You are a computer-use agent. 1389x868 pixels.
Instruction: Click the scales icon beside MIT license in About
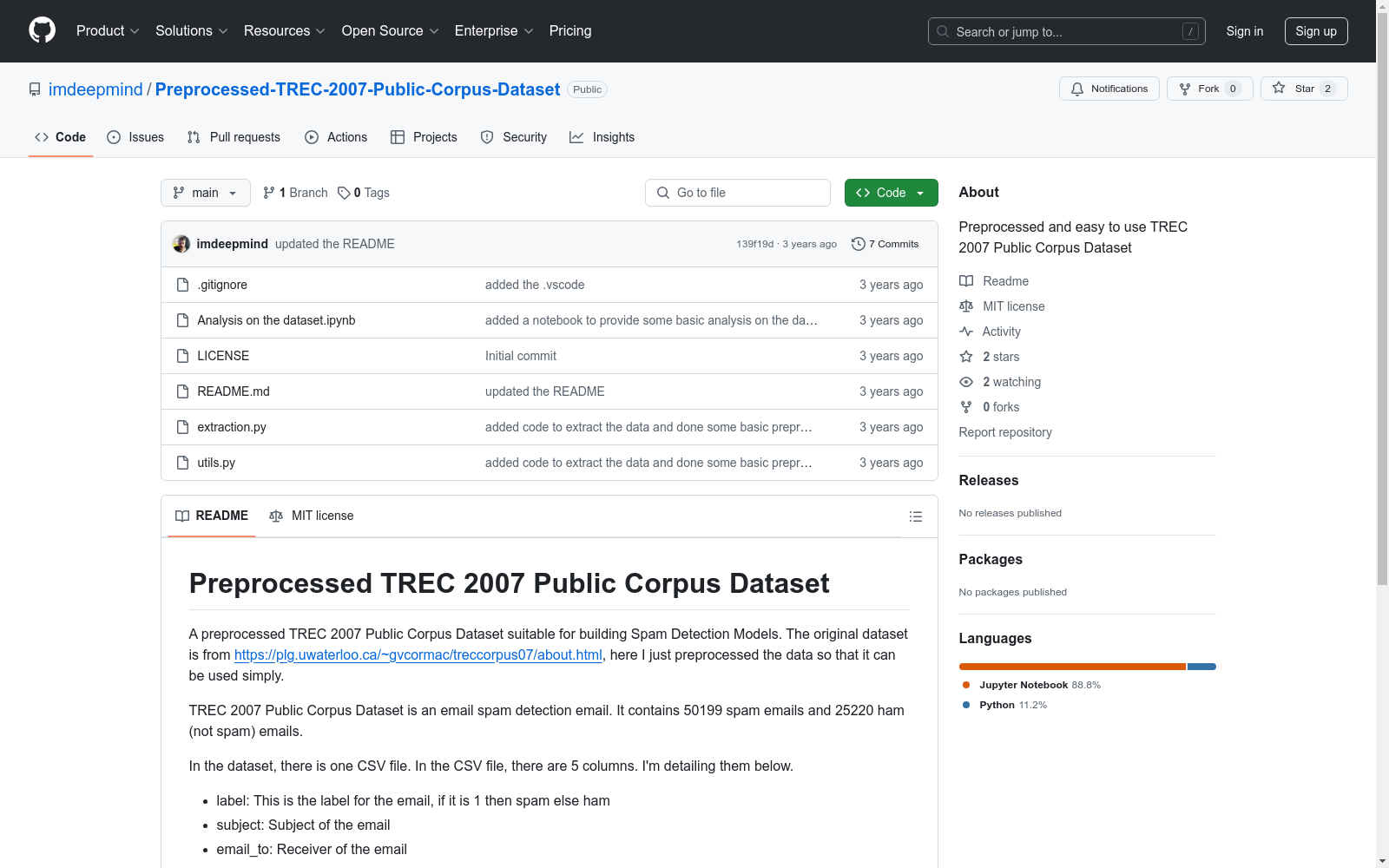pyautogui.click(x=966, y=306)
